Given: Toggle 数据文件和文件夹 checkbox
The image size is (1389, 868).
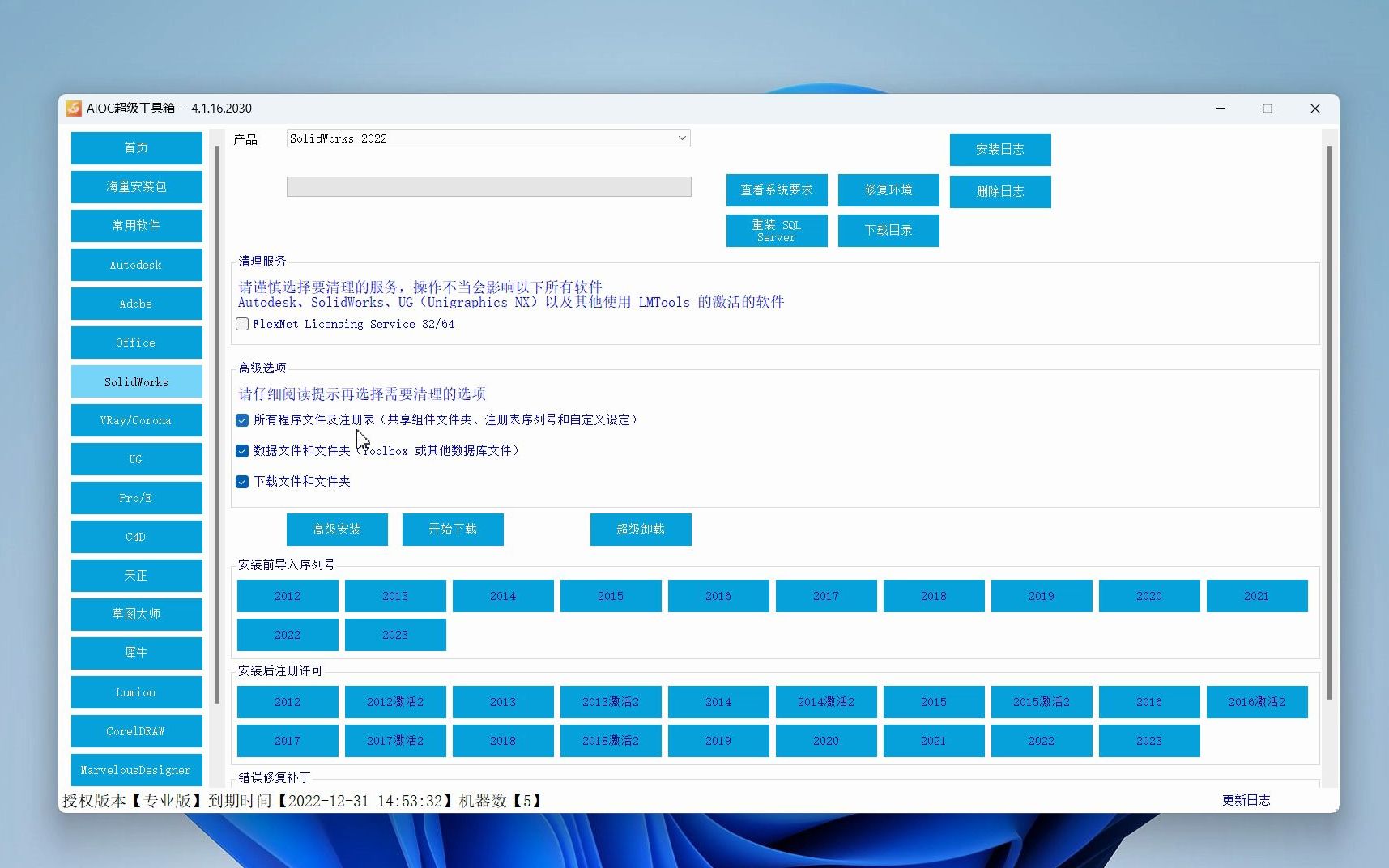Looking at the screenshot, I should tap(242, 451).
